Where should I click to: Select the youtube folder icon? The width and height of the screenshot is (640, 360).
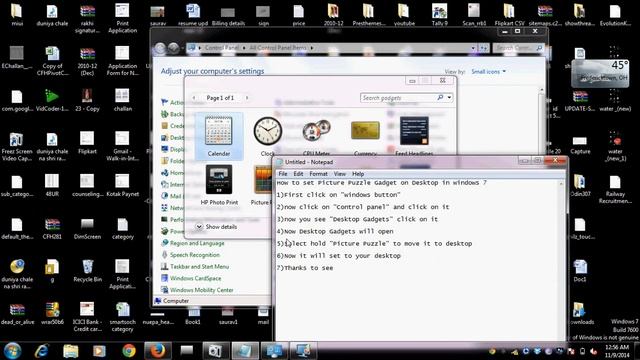pos(404,15)
